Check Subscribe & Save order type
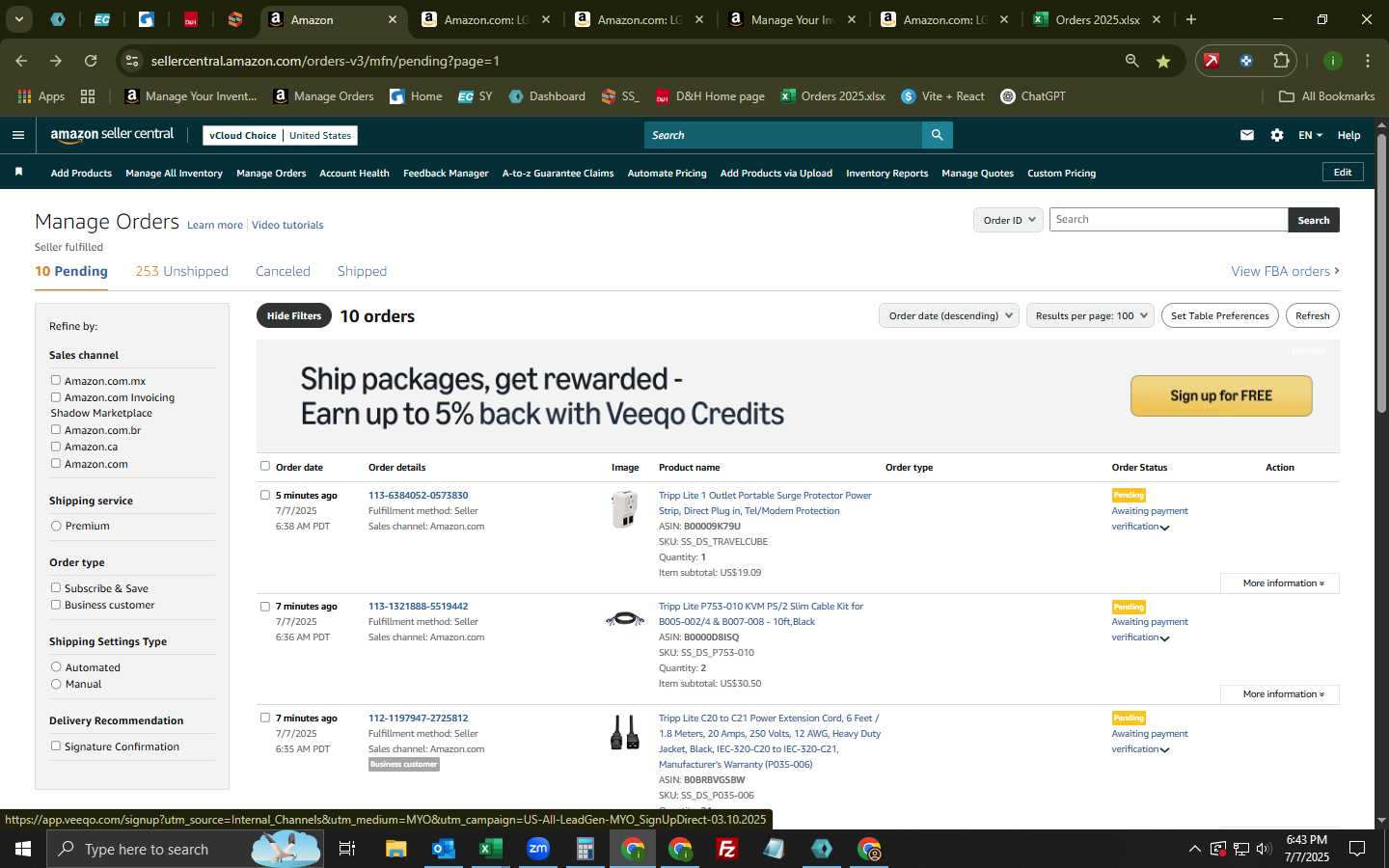 [x=56, y=587]
